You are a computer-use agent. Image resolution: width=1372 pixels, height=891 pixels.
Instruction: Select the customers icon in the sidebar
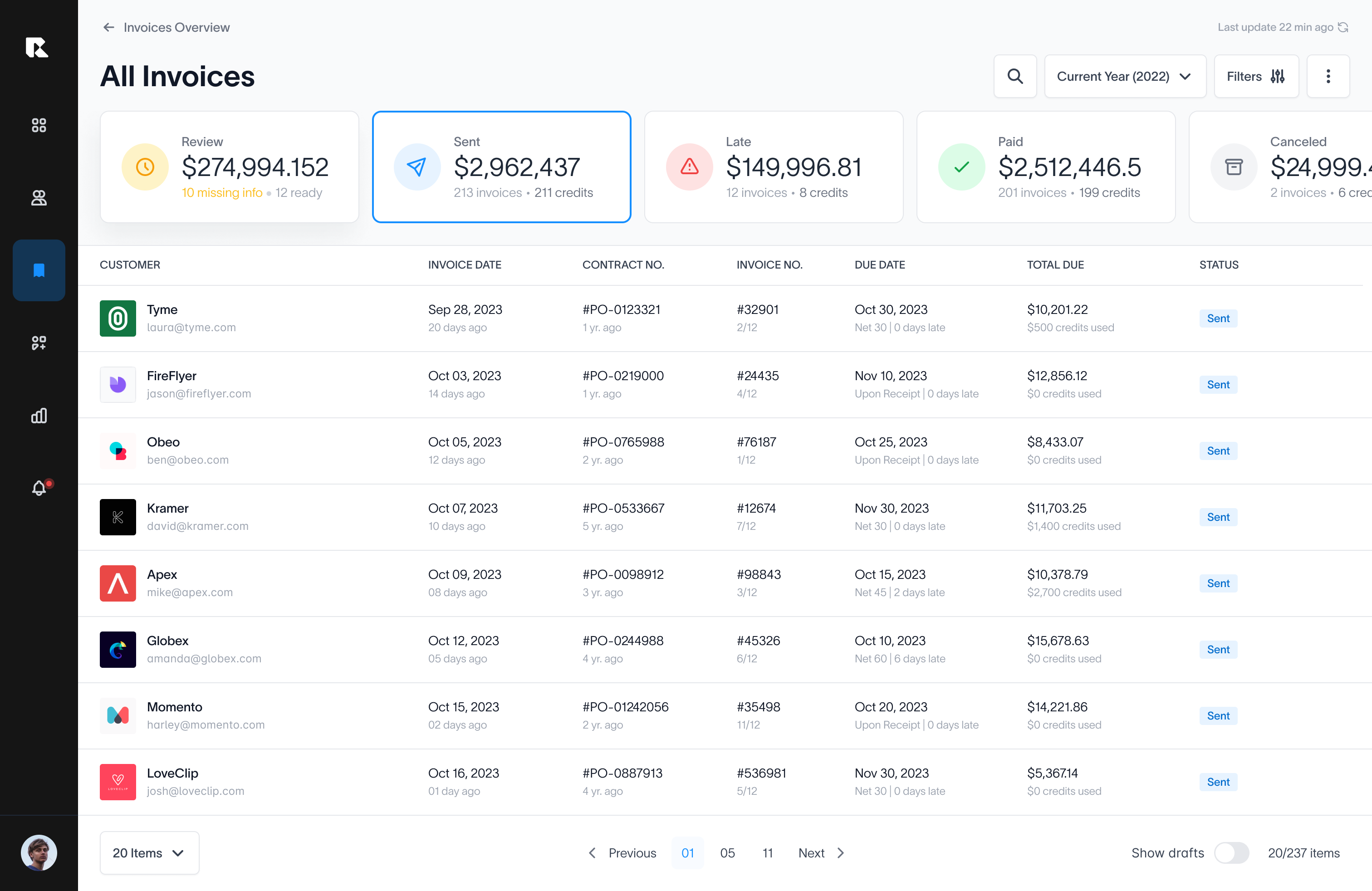point(39,198)
